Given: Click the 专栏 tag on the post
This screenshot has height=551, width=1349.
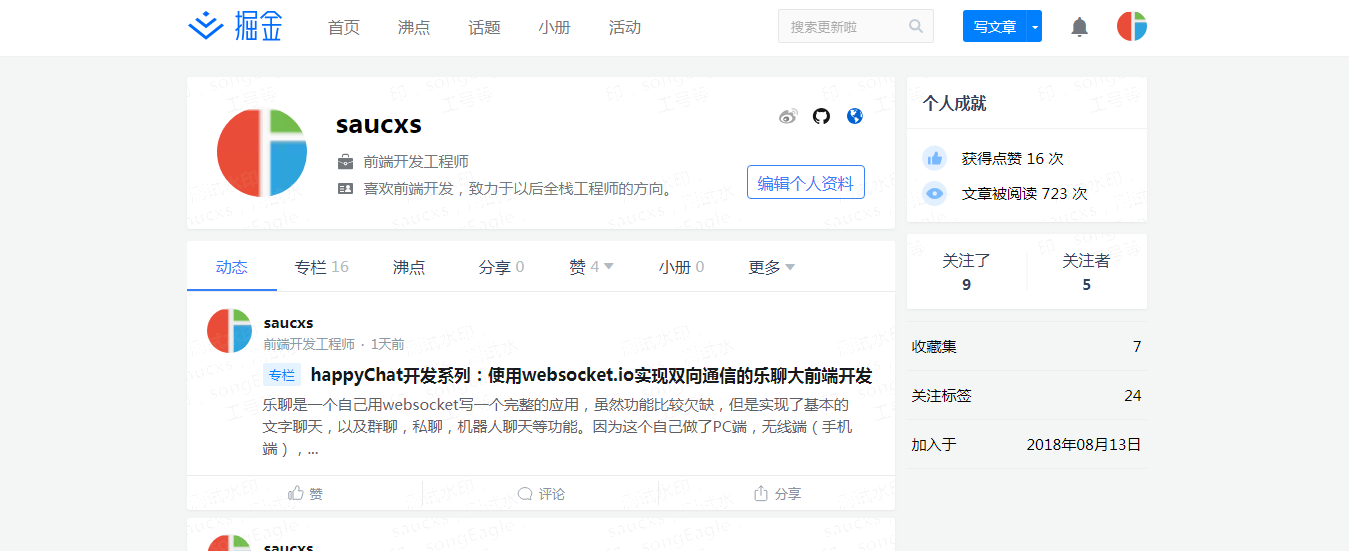Looking at the screenshot, I should tap(282, 375).
